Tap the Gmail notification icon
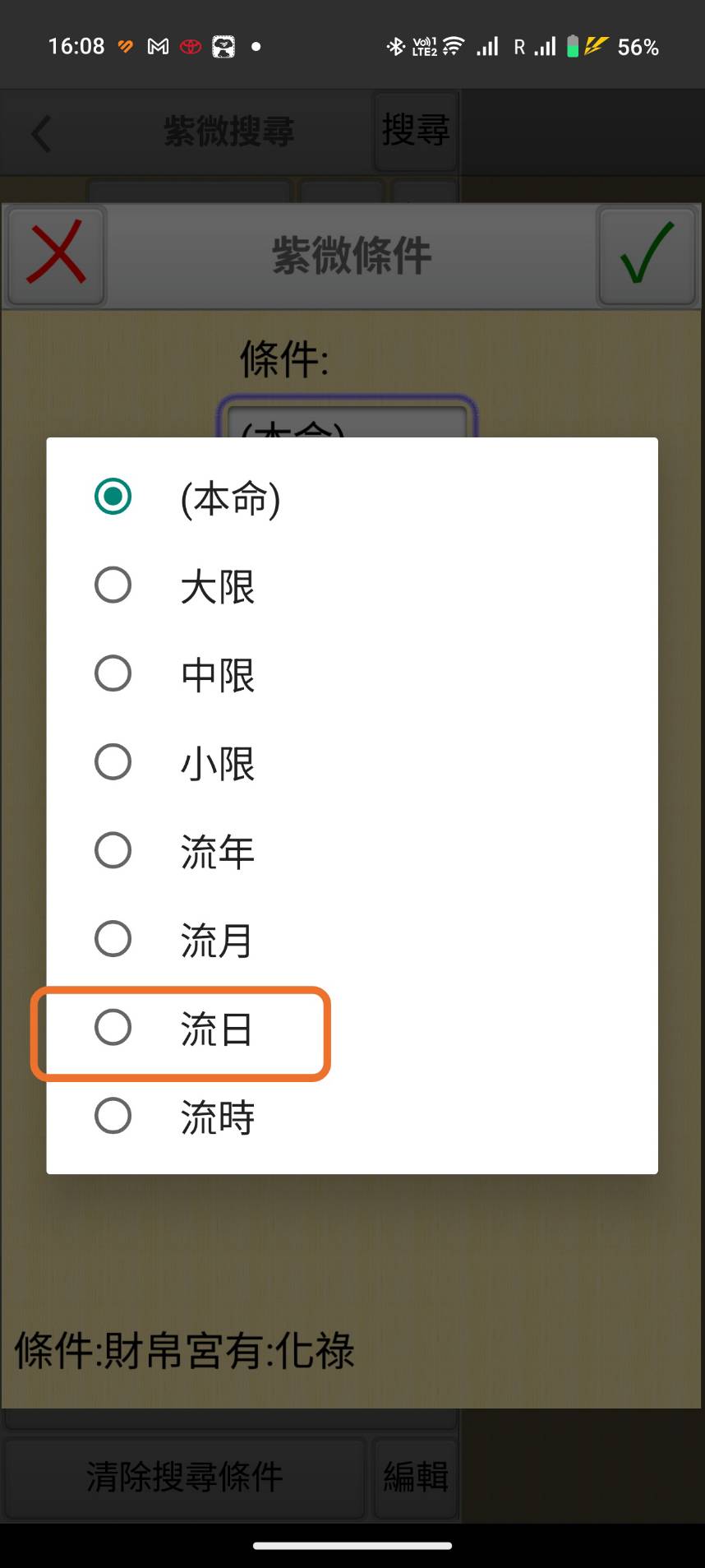Screen dimensions: 705x1568 point(158,47)
